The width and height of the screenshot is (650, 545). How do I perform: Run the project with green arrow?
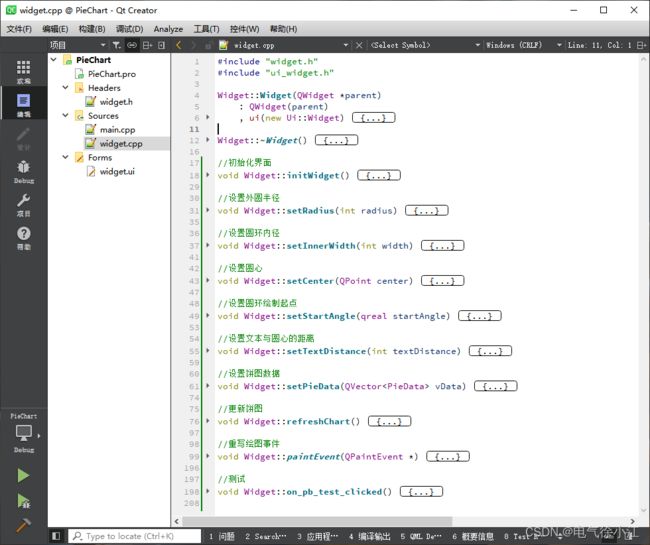(23, 475)
